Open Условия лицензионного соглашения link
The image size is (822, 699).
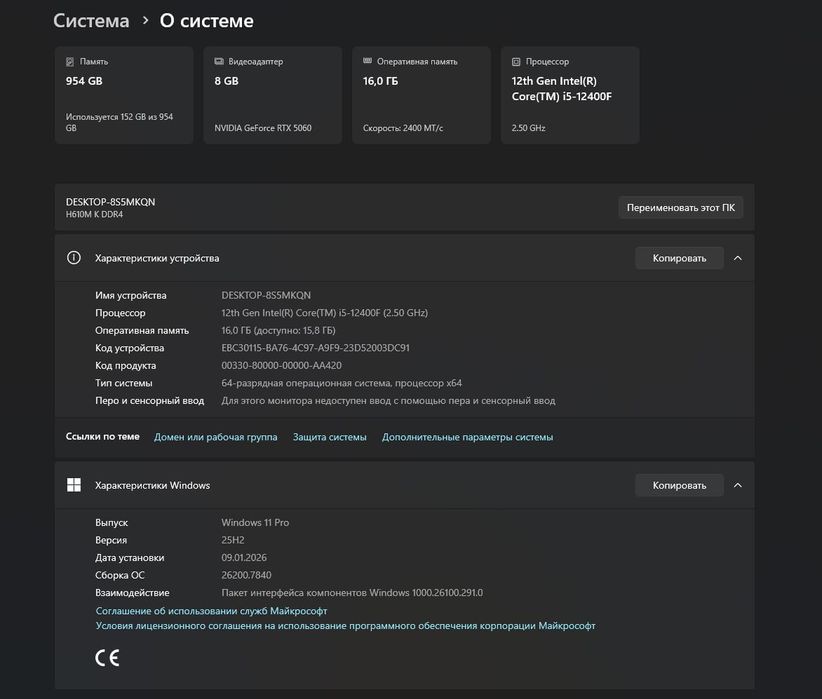pyautogui.click(x=345, y=626)
